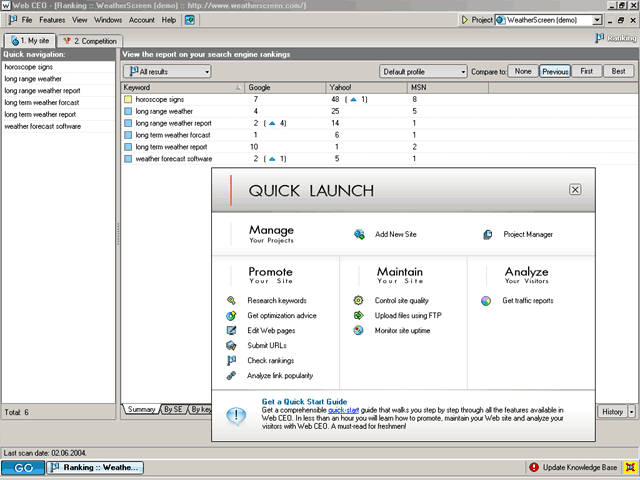
Task: Toggle Compare to None
Action: pyautogui.click(x=523, y=71)
